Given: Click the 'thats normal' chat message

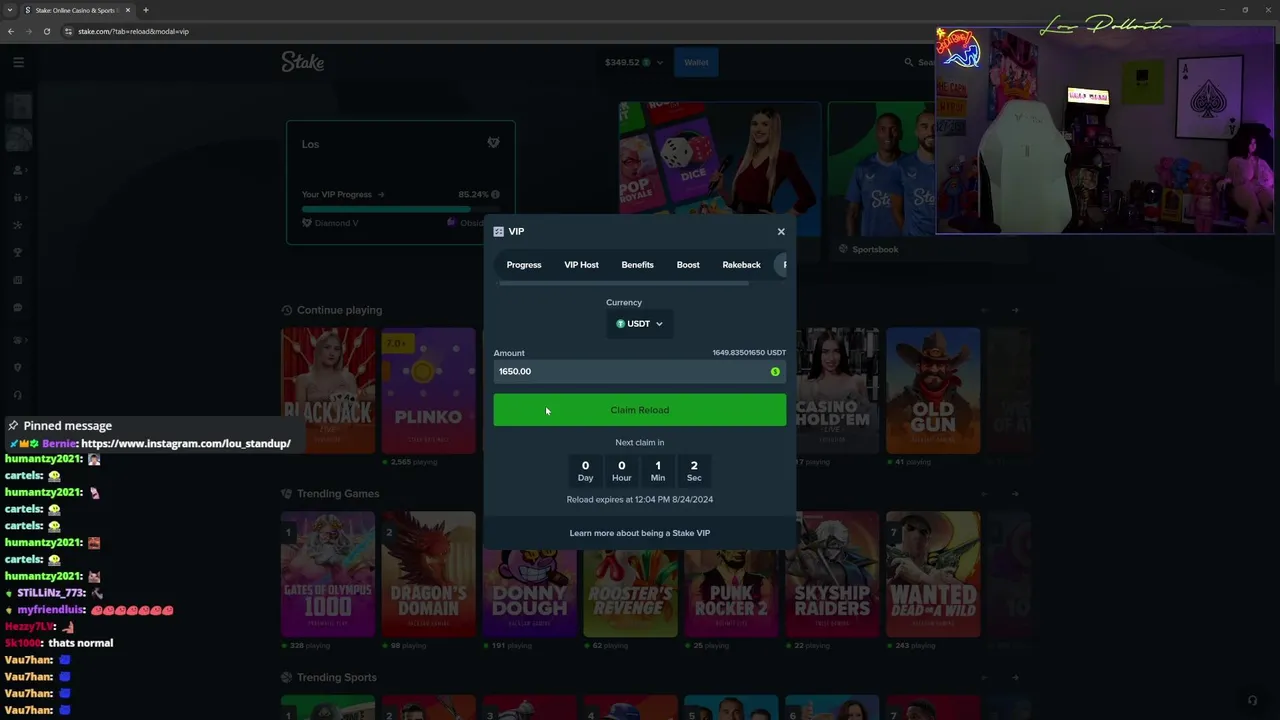Looking at the screenshot, I should pyautogui.click(x=81, y=643).
